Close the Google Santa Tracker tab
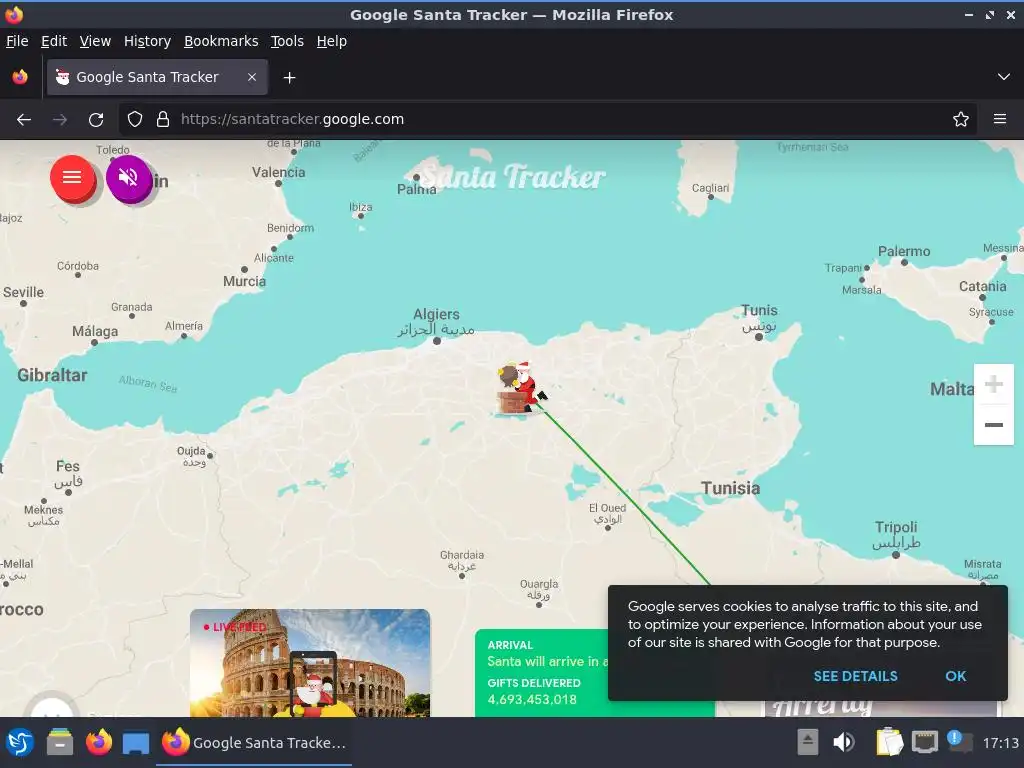Viewport: 1024px width, 768px height. click(251, 77)
